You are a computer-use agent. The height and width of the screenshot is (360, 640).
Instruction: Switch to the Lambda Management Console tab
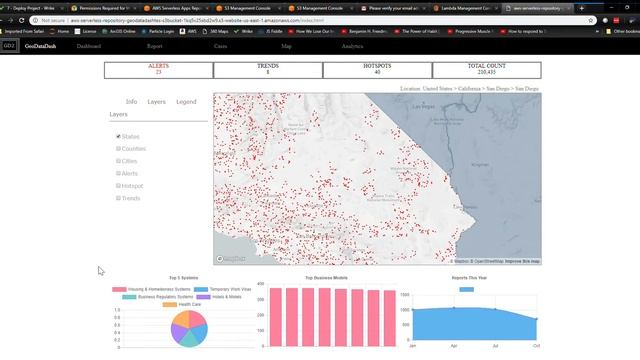[465, 8]
